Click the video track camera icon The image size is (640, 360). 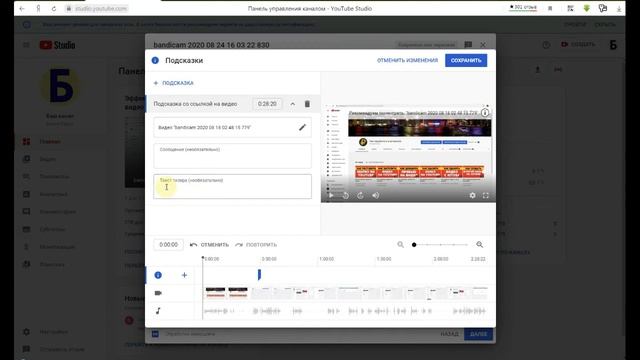158,293
